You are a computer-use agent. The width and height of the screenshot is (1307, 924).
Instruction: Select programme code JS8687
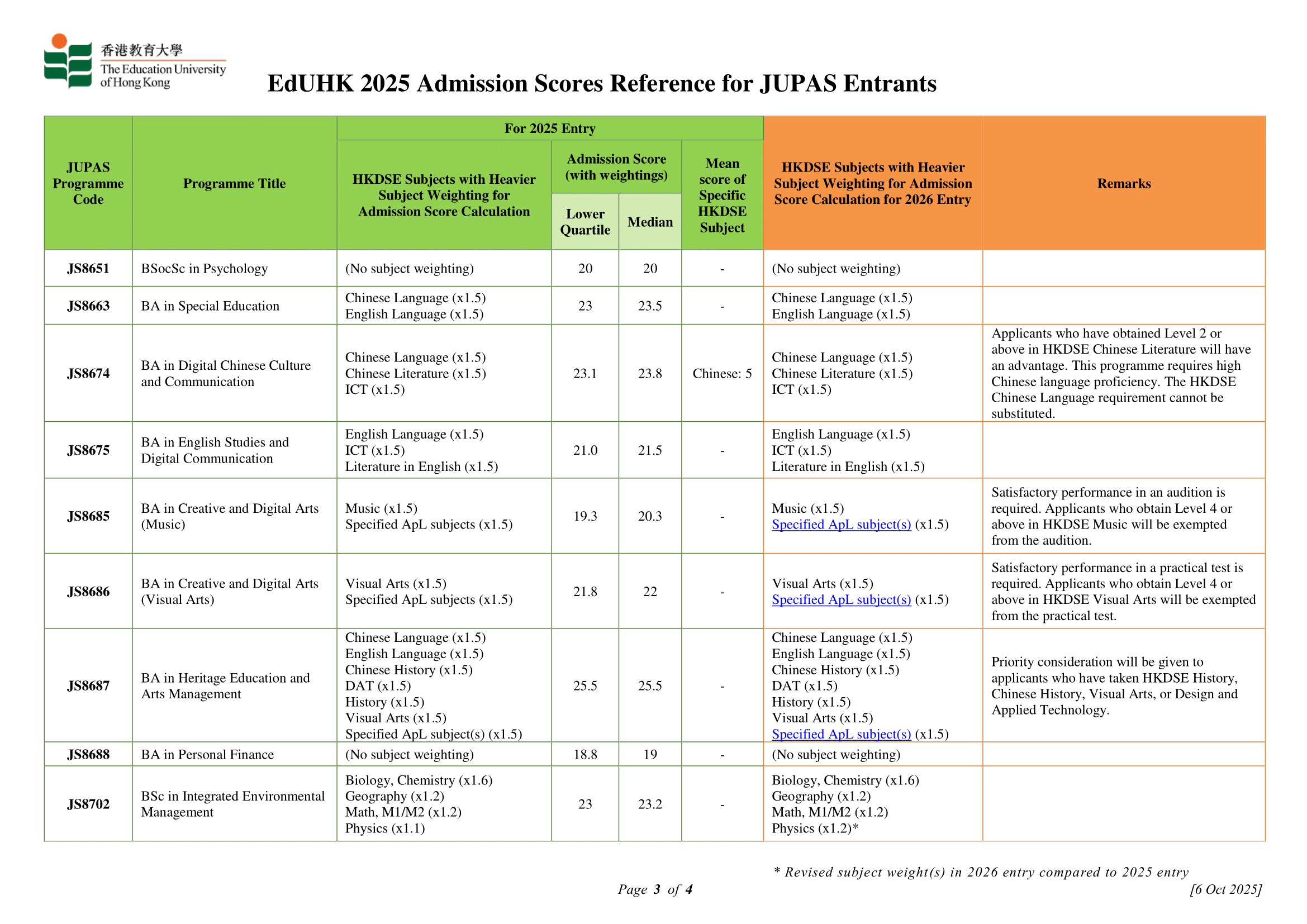coord(88,685)
